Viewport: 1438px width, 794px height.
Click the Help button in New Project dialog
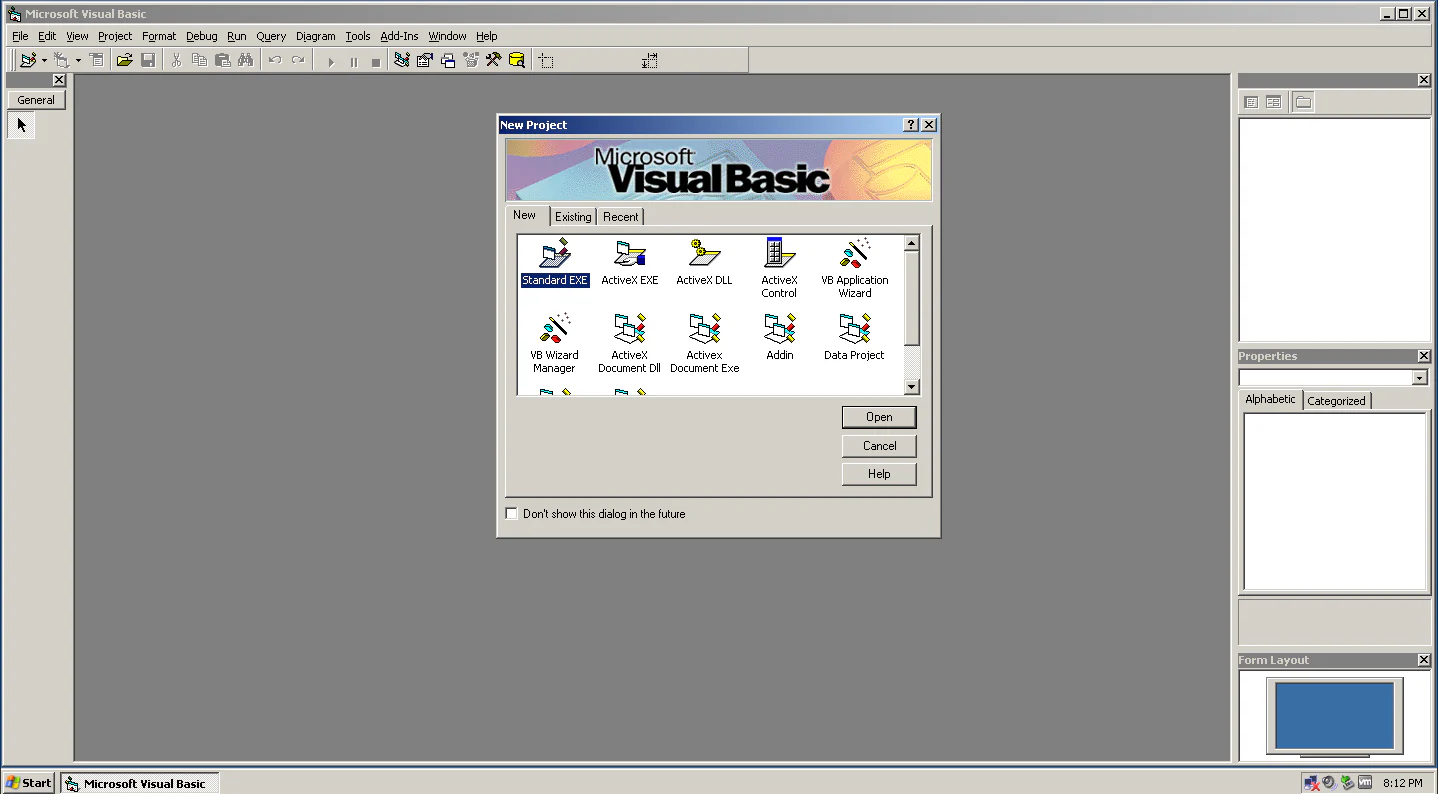[x=878, y=473]
